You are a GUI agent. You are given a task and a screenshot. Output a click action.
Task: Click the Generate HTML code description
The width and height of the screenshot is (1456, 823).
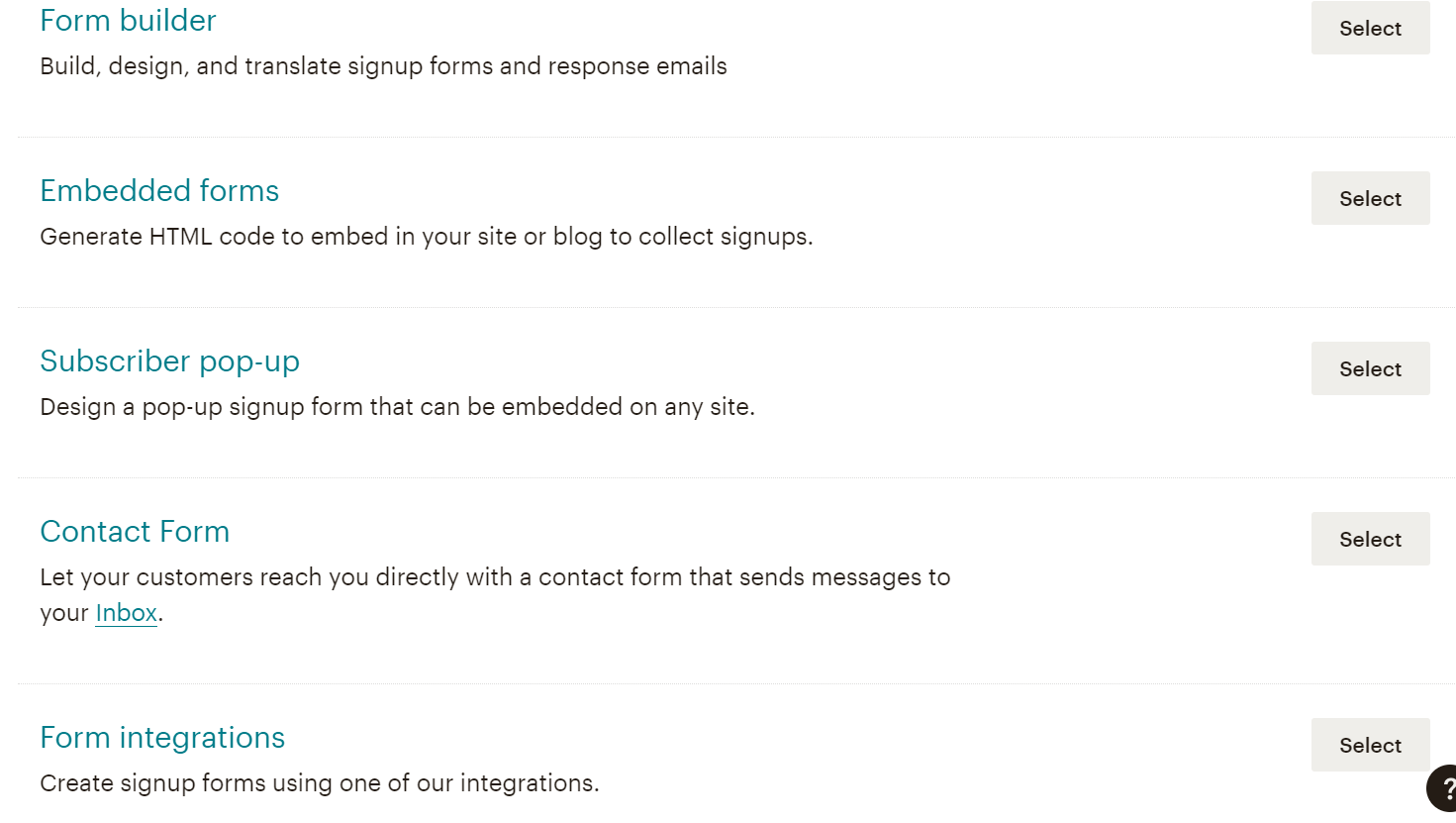click(x=427, y=237)
